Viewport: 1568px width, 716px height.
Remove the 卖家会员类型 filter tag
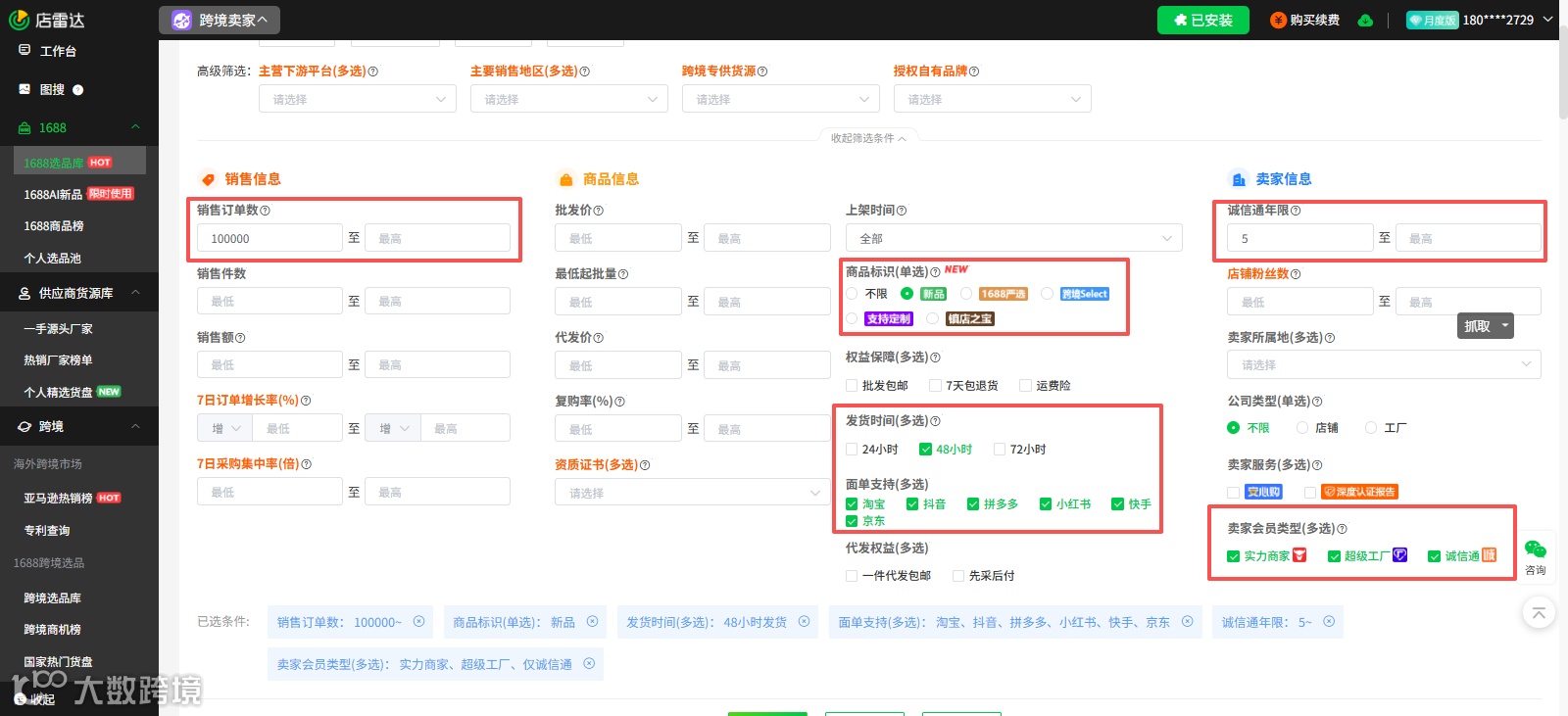pyautogui.click(x=589, y=664)
